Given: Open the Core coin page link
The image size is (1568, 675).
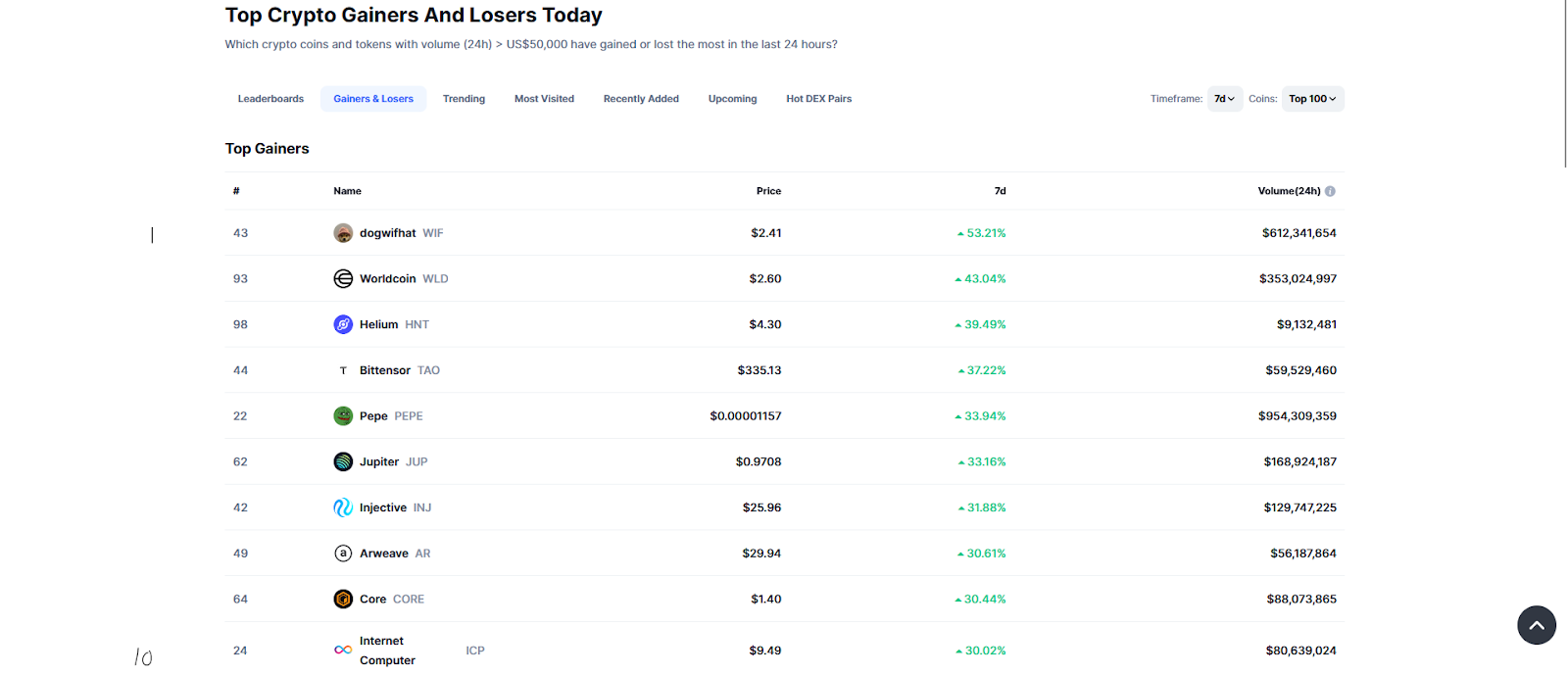Looking at the screenshot, I should tap(372, 599).
